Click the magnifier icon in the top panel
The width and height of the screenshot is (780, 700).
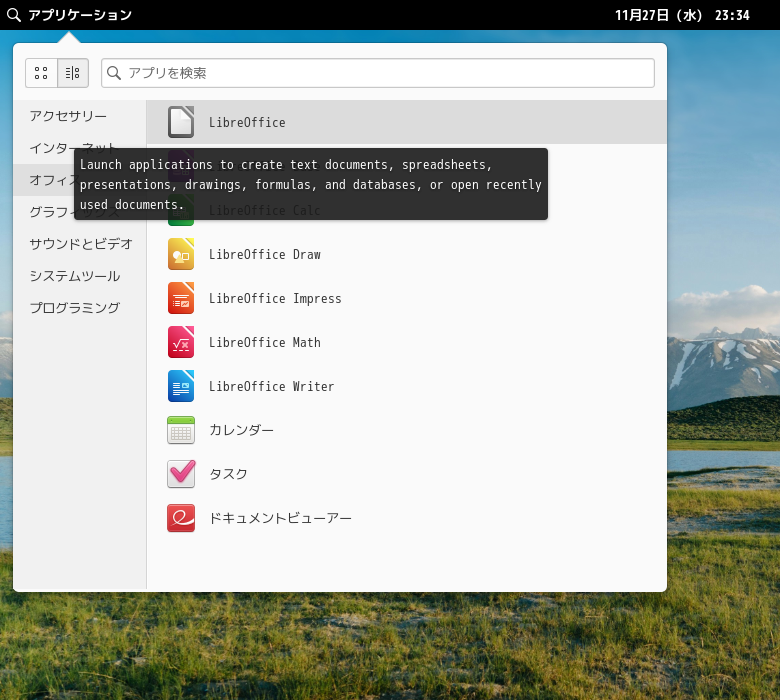click(14, 15)
